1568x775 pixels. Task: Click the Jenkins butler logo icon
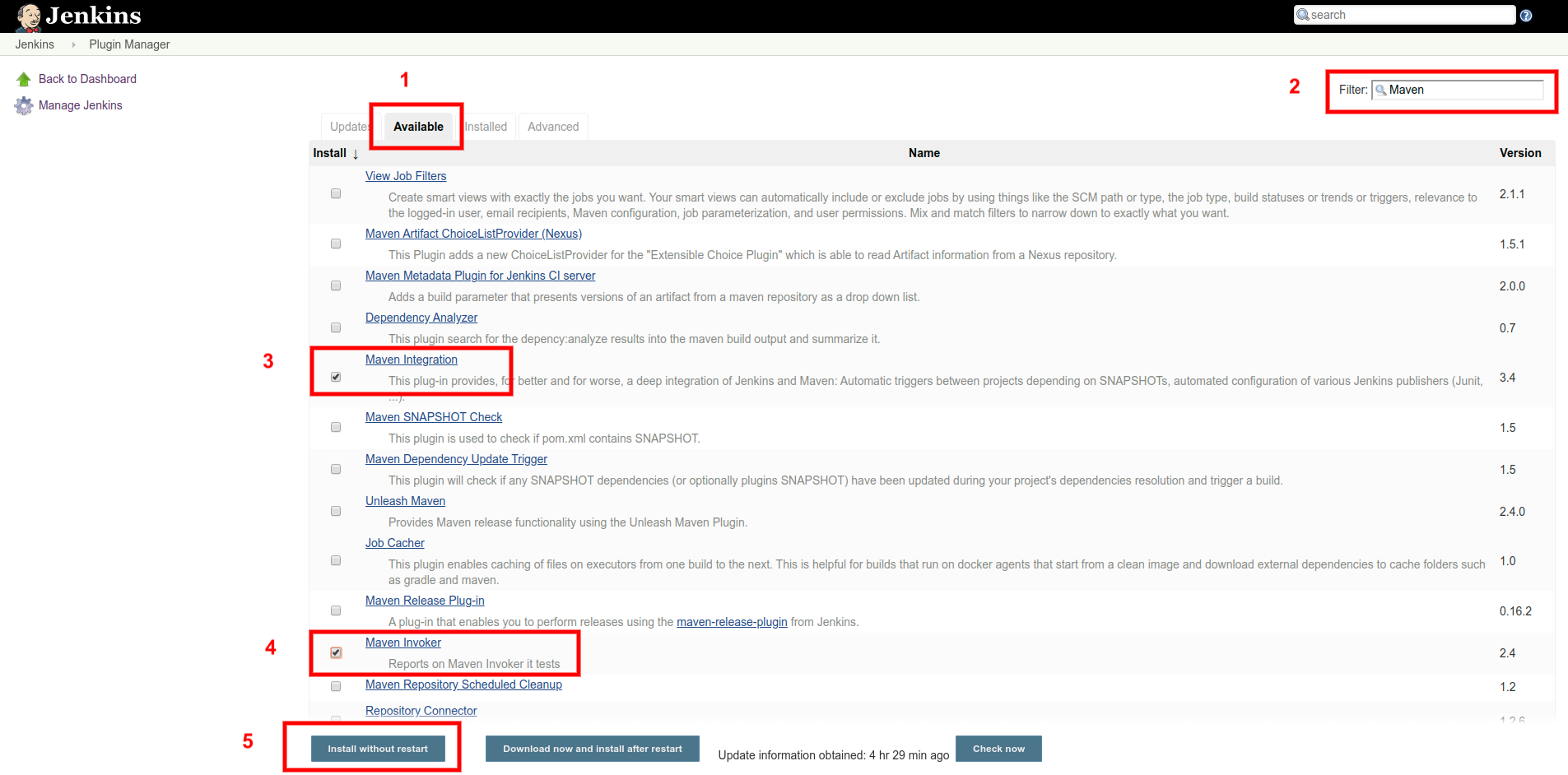click(x=29, y=17)
